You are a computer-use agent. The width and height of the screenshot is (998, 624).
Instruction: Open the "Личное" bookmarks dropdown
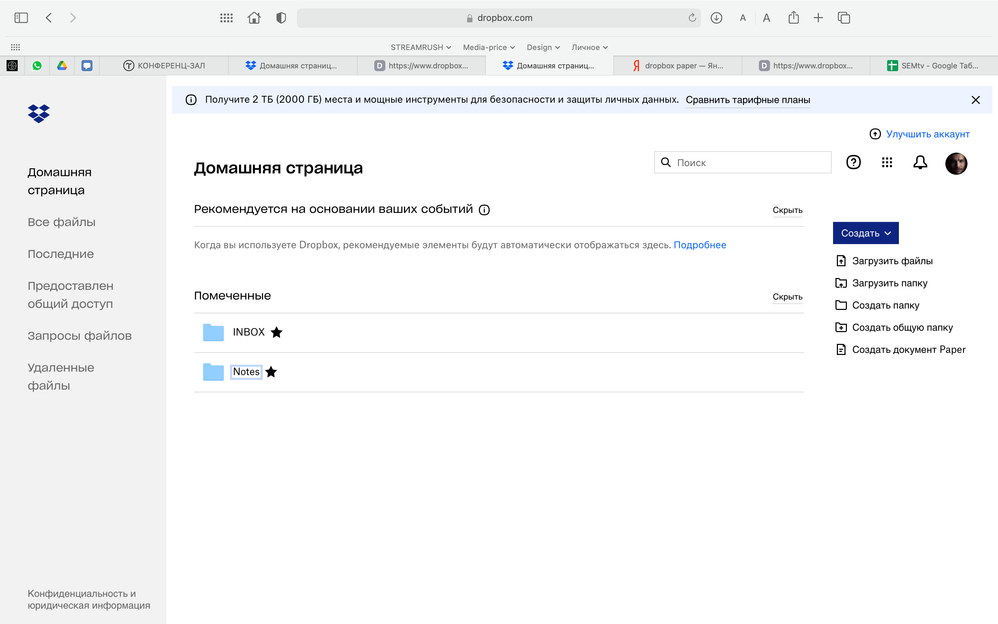point(589,46)
